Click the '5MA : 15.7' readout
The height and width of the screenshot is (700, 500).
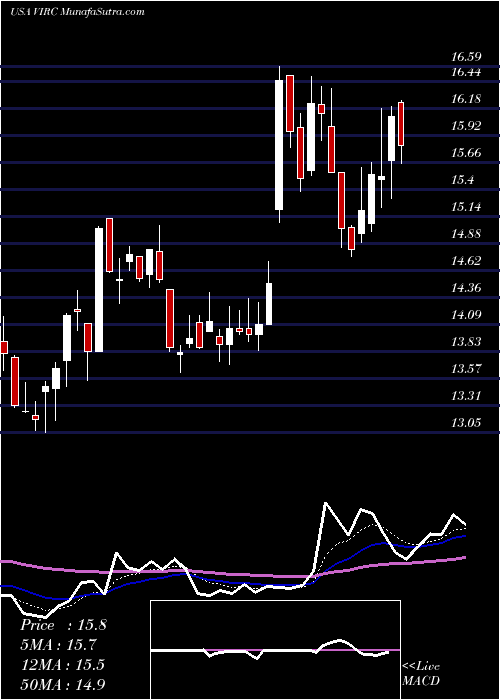(59, 645)
